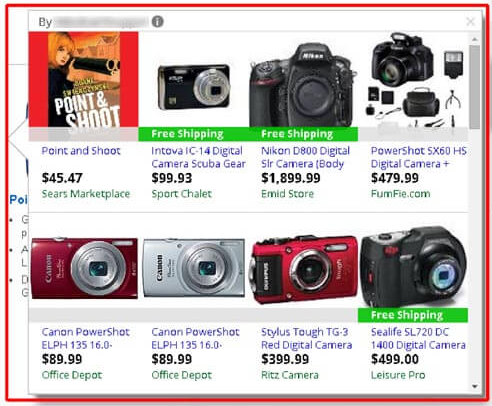Open the Point and Shoot book cover image
Screen dimensions: 492x406
click(84, 79)
